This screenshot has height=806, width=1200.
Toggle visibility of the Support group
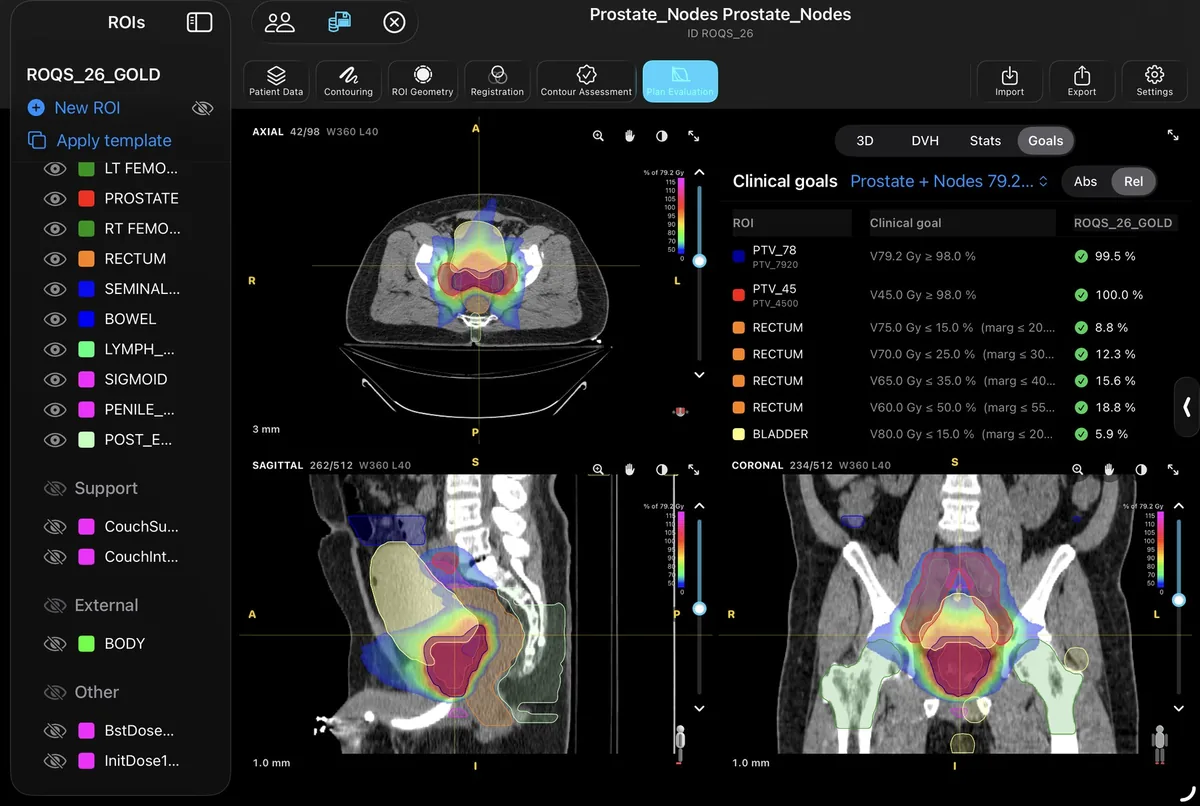click(55, 488)
